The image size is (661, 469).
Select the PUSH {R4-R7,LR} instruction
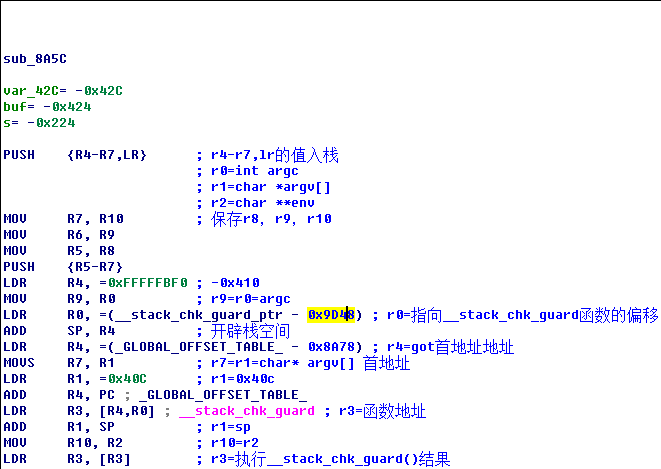(75, 155)
